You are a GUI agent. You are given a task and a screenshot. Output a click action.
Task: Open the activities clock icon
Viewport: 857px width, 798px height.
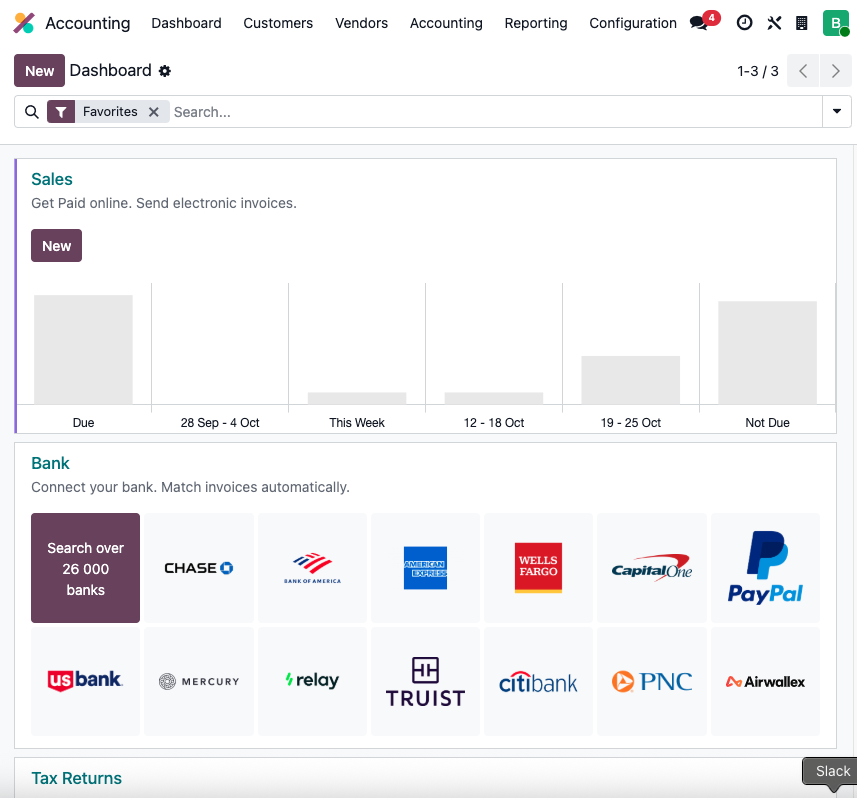click(x=744, y=23)
